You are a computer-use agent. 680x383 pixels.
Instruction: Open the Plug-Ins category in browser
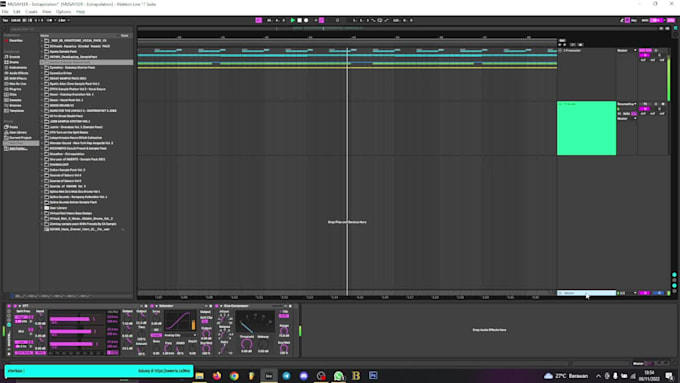tap(15, 89)
